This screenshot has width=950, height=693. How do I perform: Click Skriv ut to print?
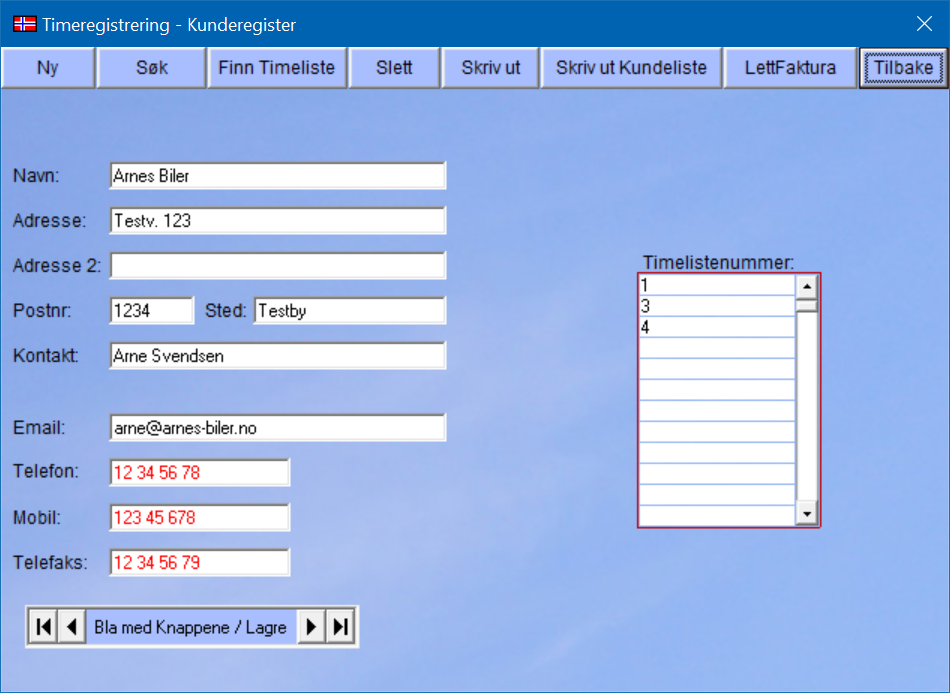[x=491, y=68]
